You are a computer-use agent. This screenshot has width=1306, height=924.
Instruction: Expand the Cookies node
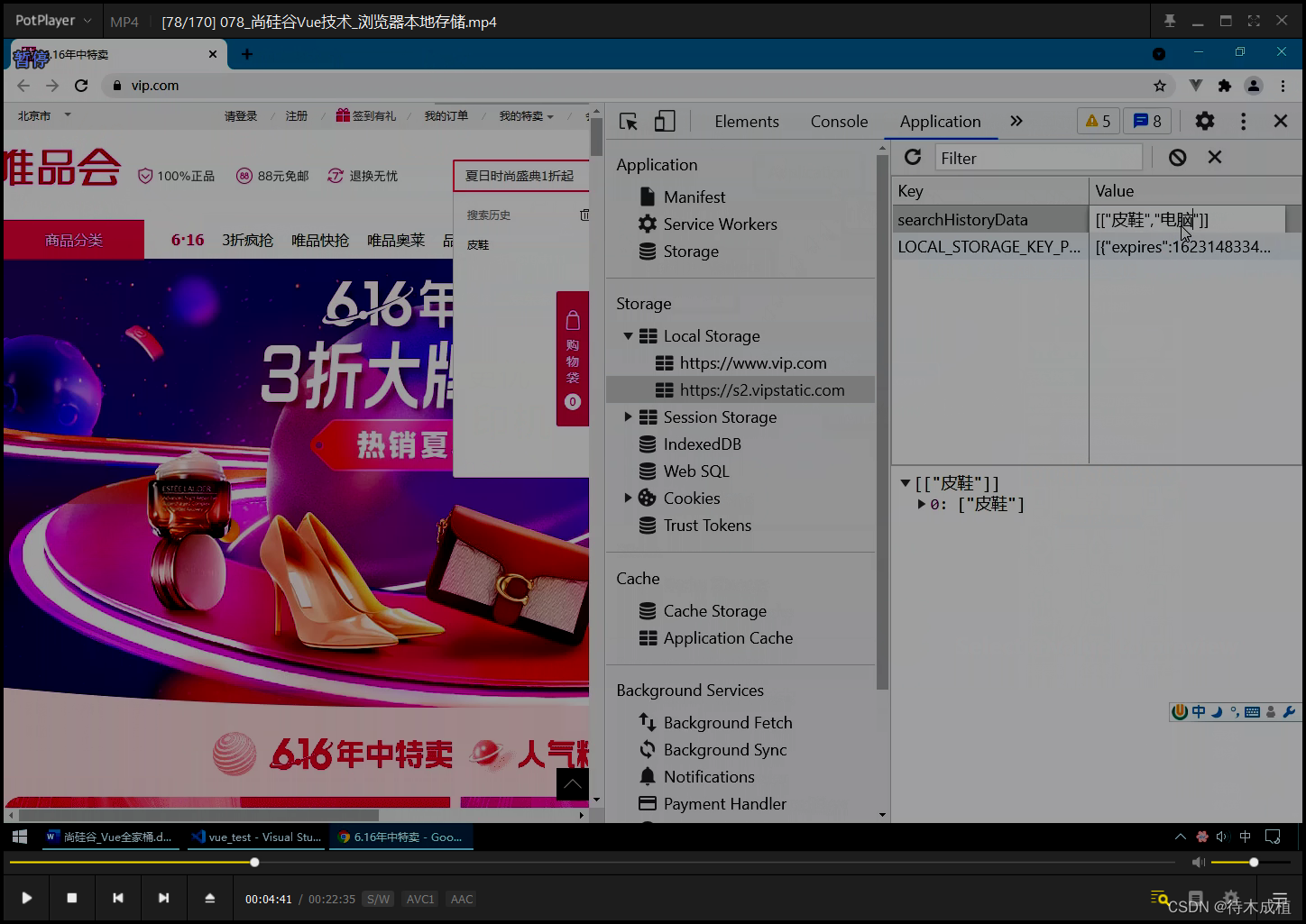[628, 498]
